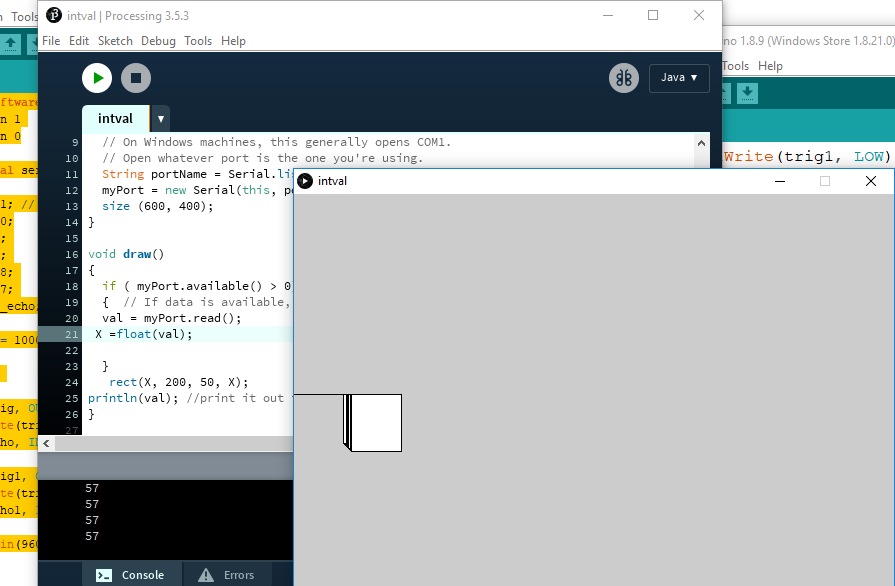Stop the running sketch

[136, 77]
